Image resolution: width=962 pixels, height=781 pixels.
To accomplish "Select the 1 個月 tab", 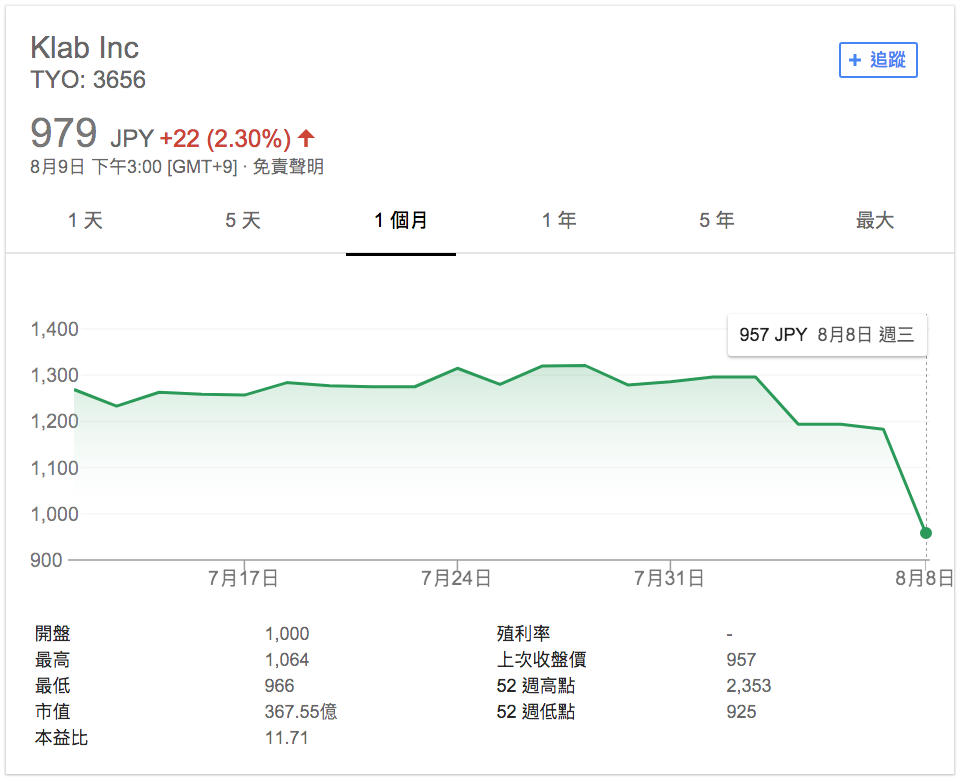I will tap(401, 220).
